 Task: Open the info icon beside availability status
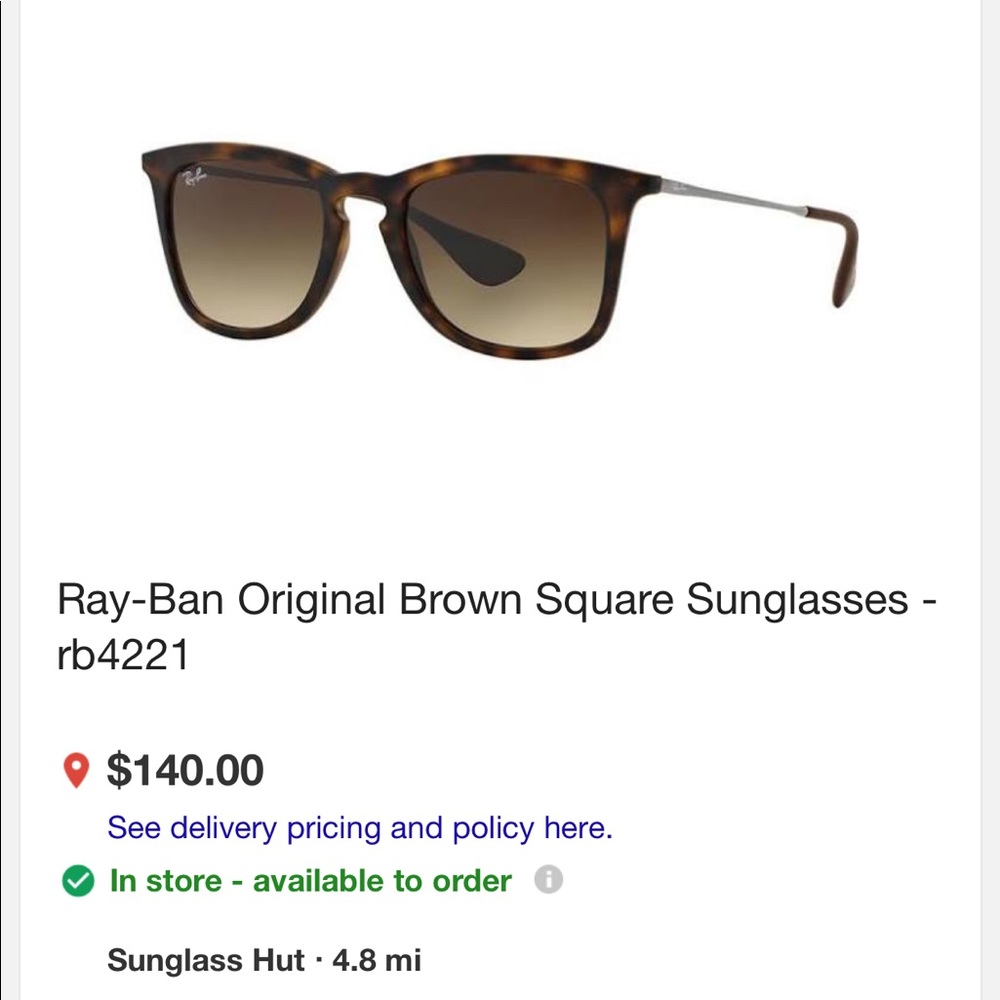pyautogui.click(x=549, y=881)
